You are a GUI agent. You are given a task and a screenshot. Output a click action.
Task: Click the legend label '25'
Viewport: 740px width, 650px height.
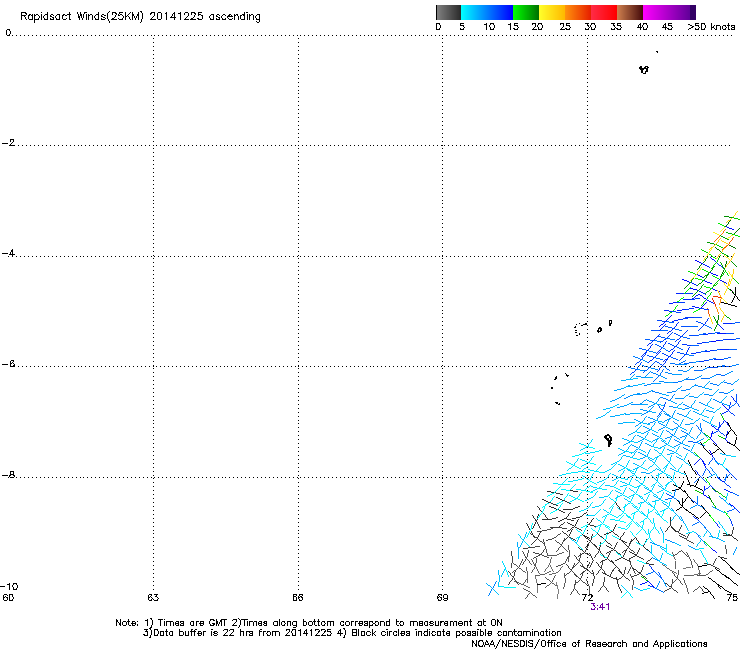pos(565,27)
